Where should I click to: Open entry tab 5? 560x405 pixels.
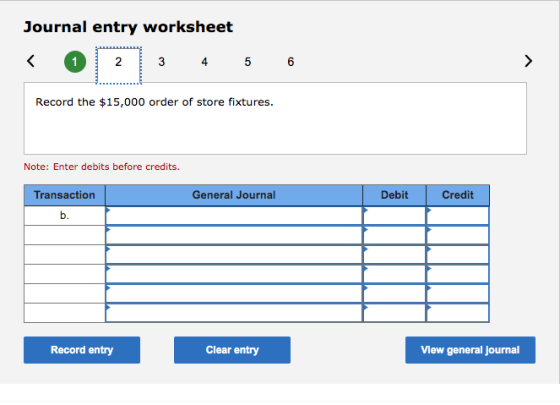(248, 62)
